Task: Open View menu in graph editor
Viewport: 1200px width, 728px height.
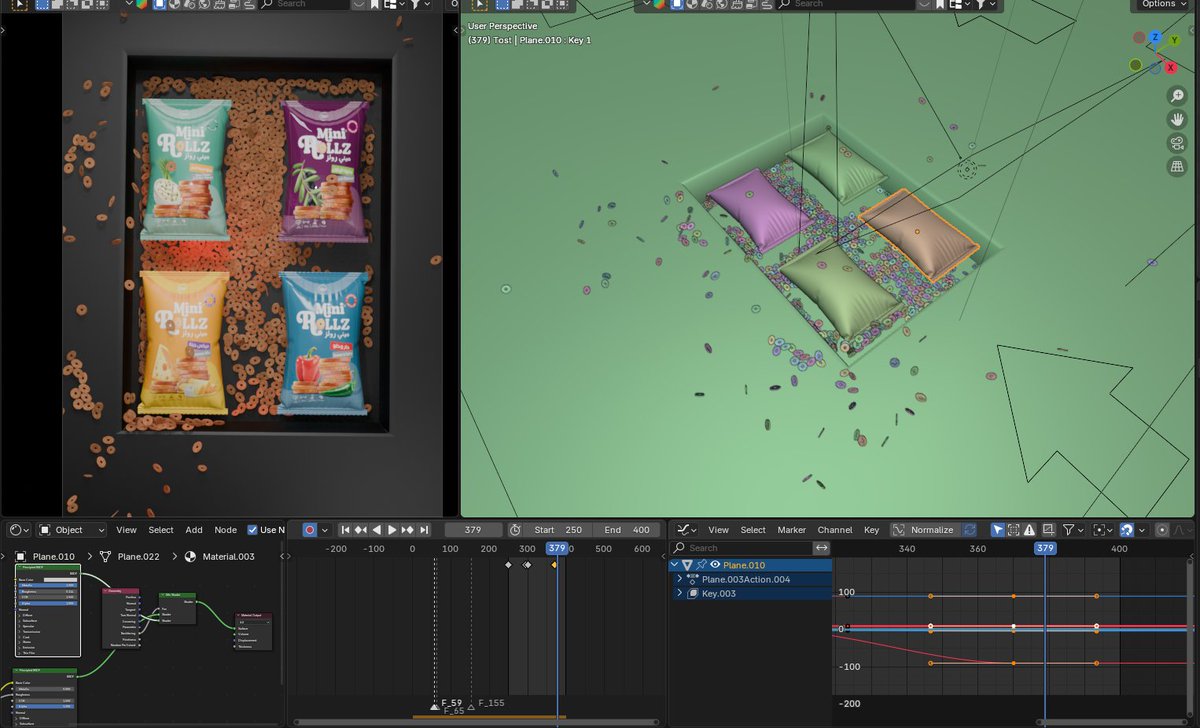Action: pyautogui.click(x=718, y=530)
